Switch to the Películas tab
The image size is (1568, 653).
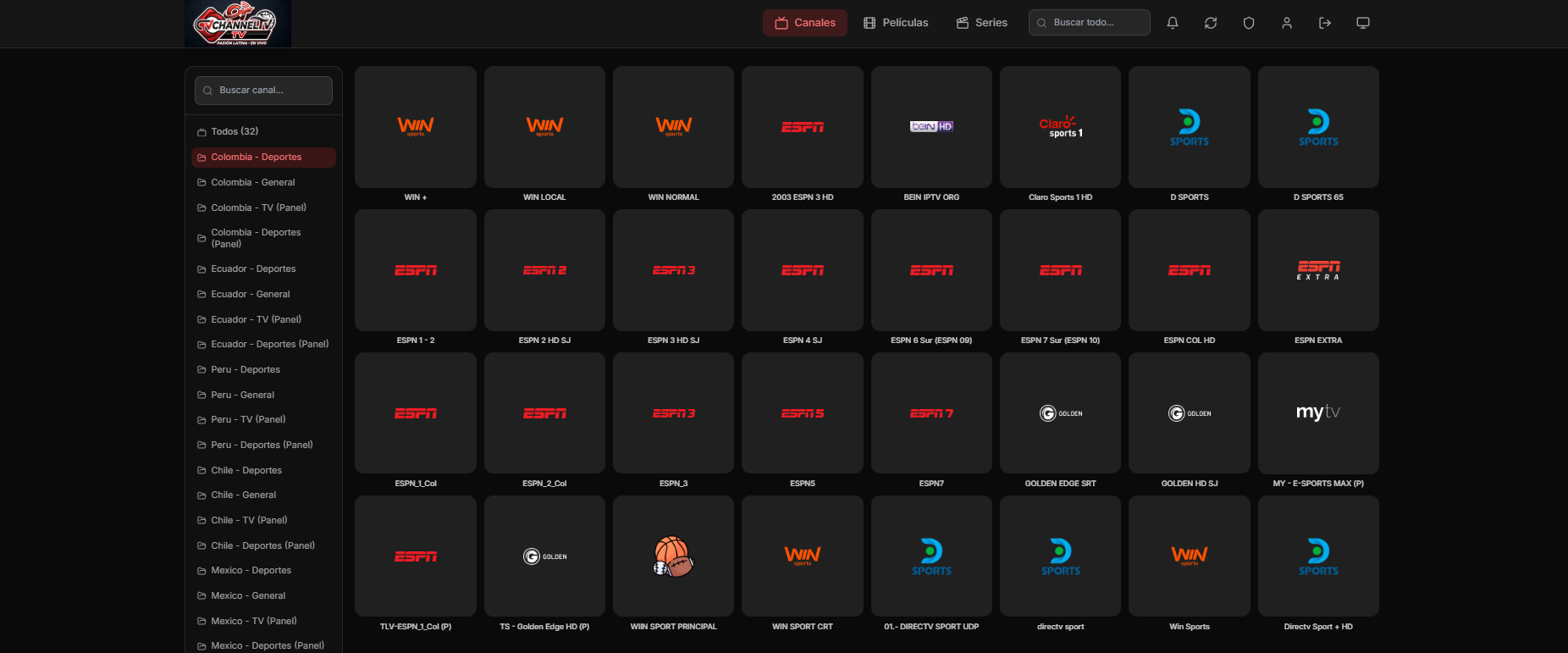pos(896,23)
